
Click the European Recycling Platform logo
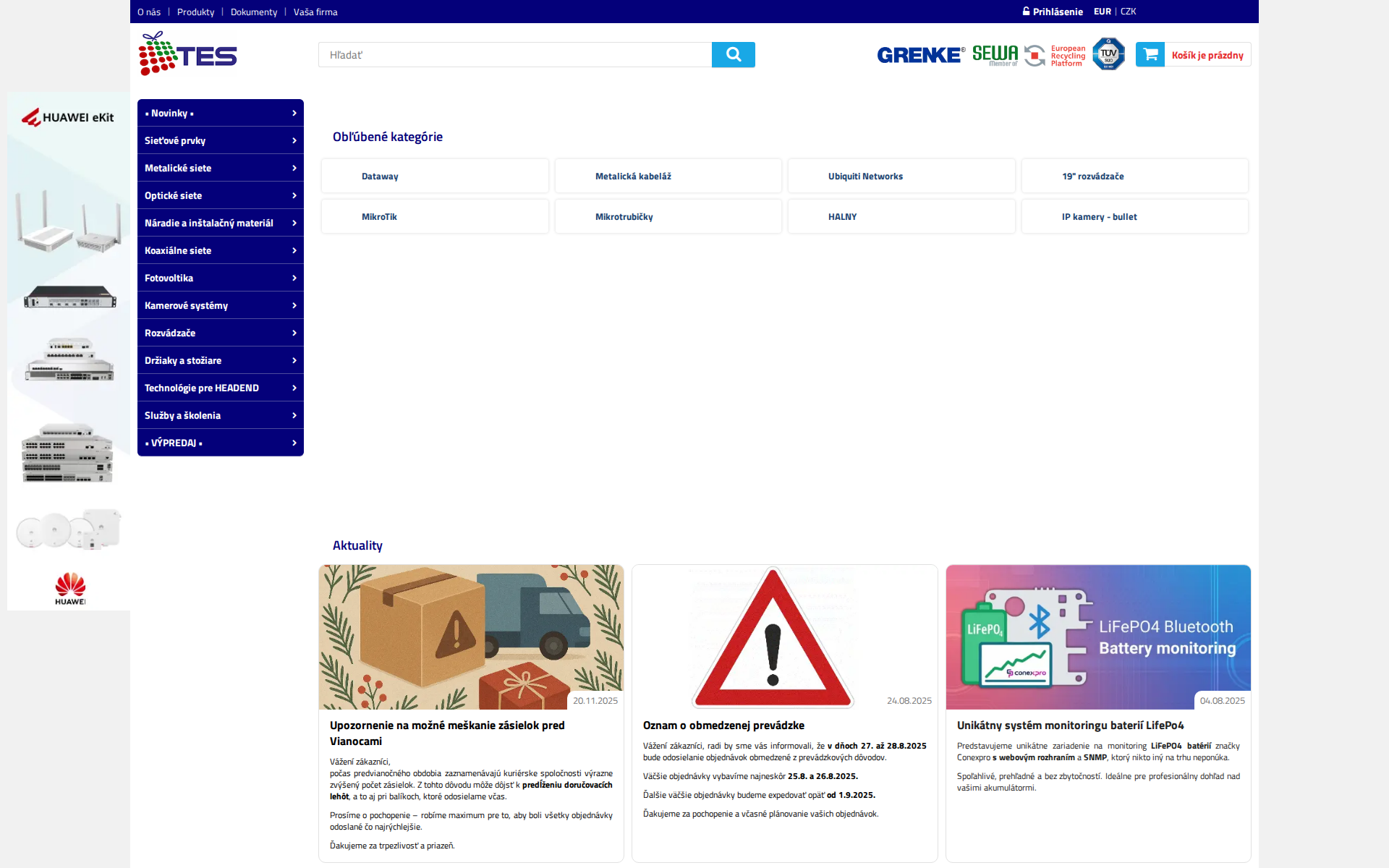click(x=1054, y=54)
